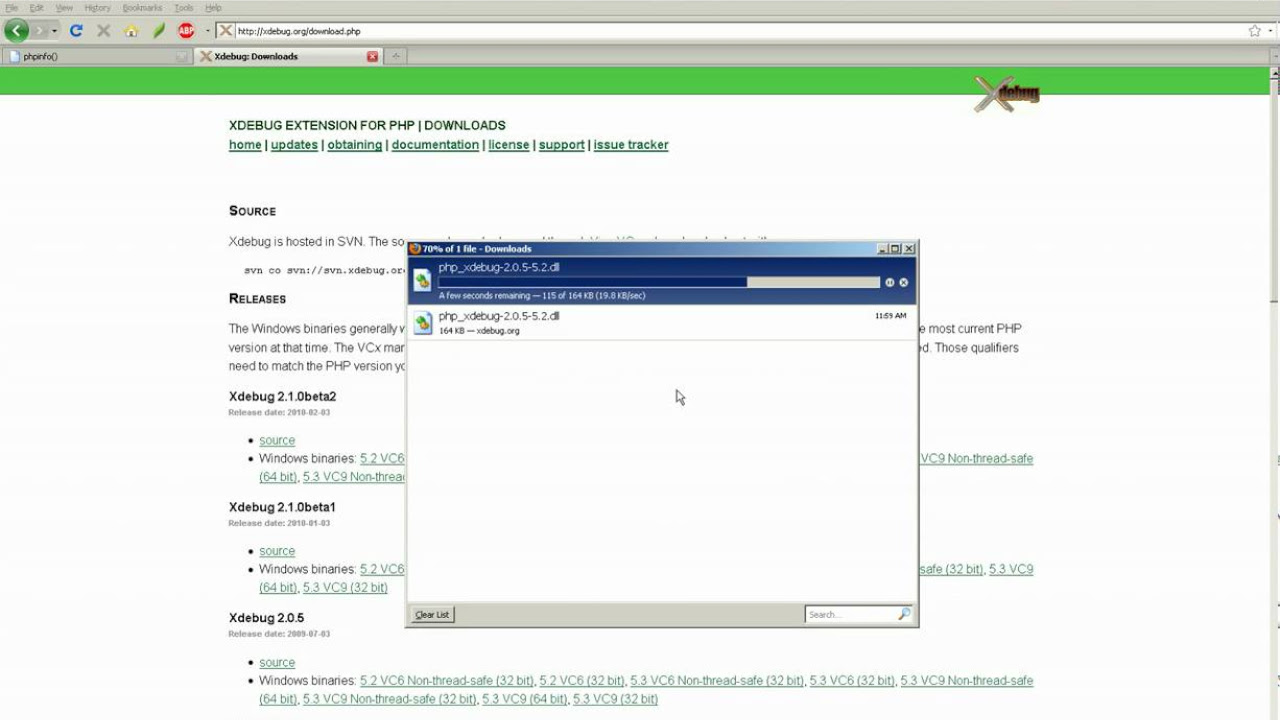Screen dimensions: 1280x720
Task: Click the Adblock Plus ABP icon
Action: (186, 31)
